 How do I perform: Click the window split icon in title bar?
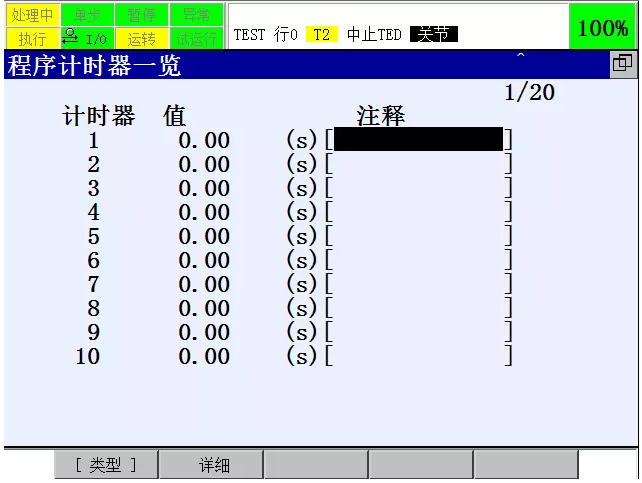pyautogui.click(x=622, y=63)
